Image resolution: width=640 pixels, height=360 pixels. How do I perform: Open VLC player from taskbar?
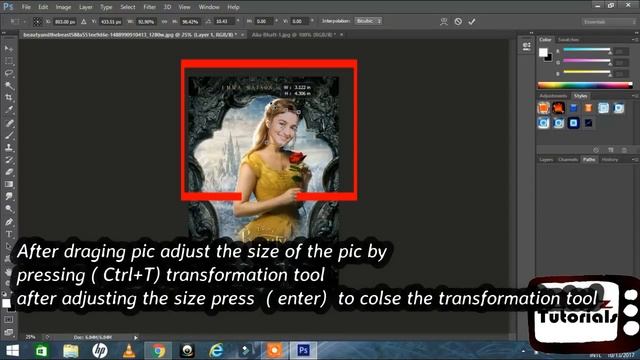(x=129, y=351)
